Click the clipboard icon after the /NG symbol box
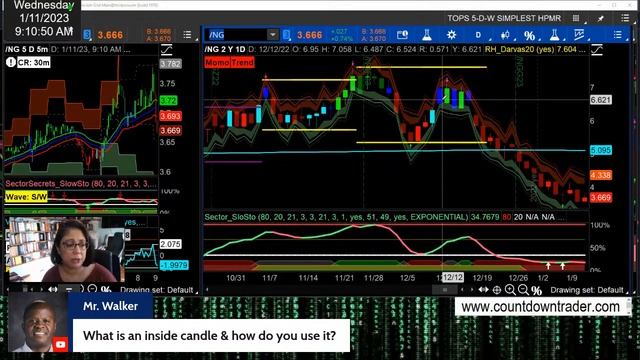The image size is (640, 360). coord(287,35)
